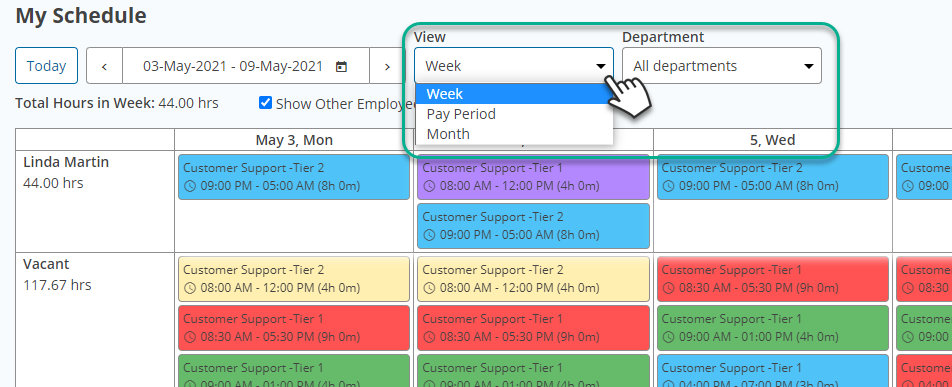This screenshot has width=952, height=387.
Task: Click Linda Martin's 44.00 hrs total
Action: [x=53, y=183]
